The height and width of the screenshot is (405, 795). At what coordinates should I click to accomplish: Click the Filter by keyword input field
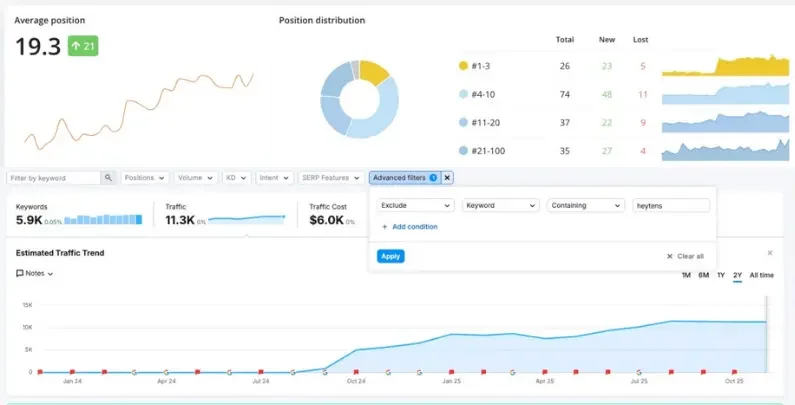click(54, 178)
